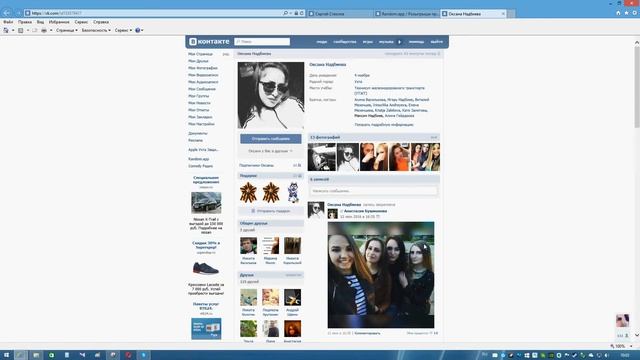Image resolution: width=640 pixels, height=360 pixels.
Task: Click the Отправить сообщение button
Action: pyautogui.click(x=271, y=139)
